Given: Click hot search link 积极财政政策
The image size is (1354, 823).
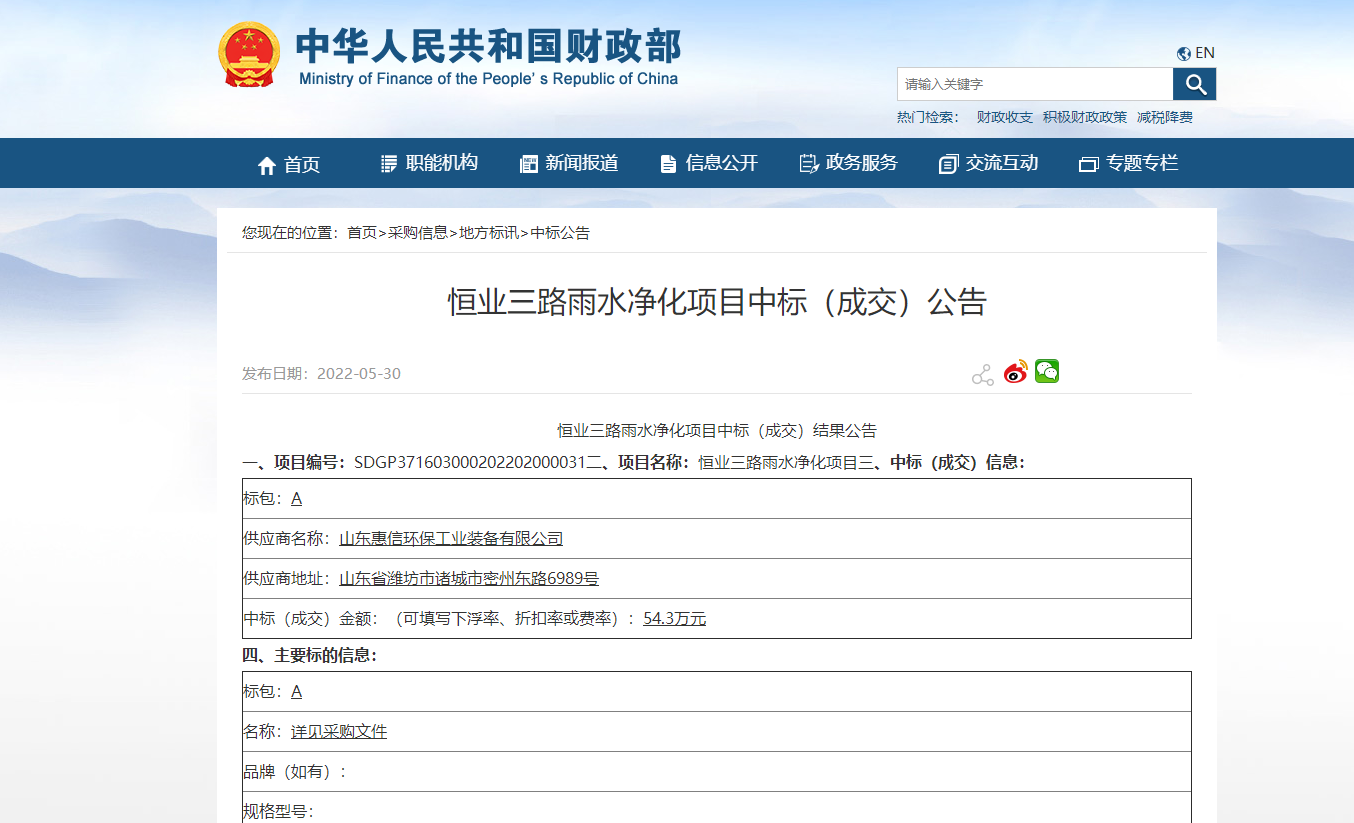Looking at the screenshot, I should 1084,117.
